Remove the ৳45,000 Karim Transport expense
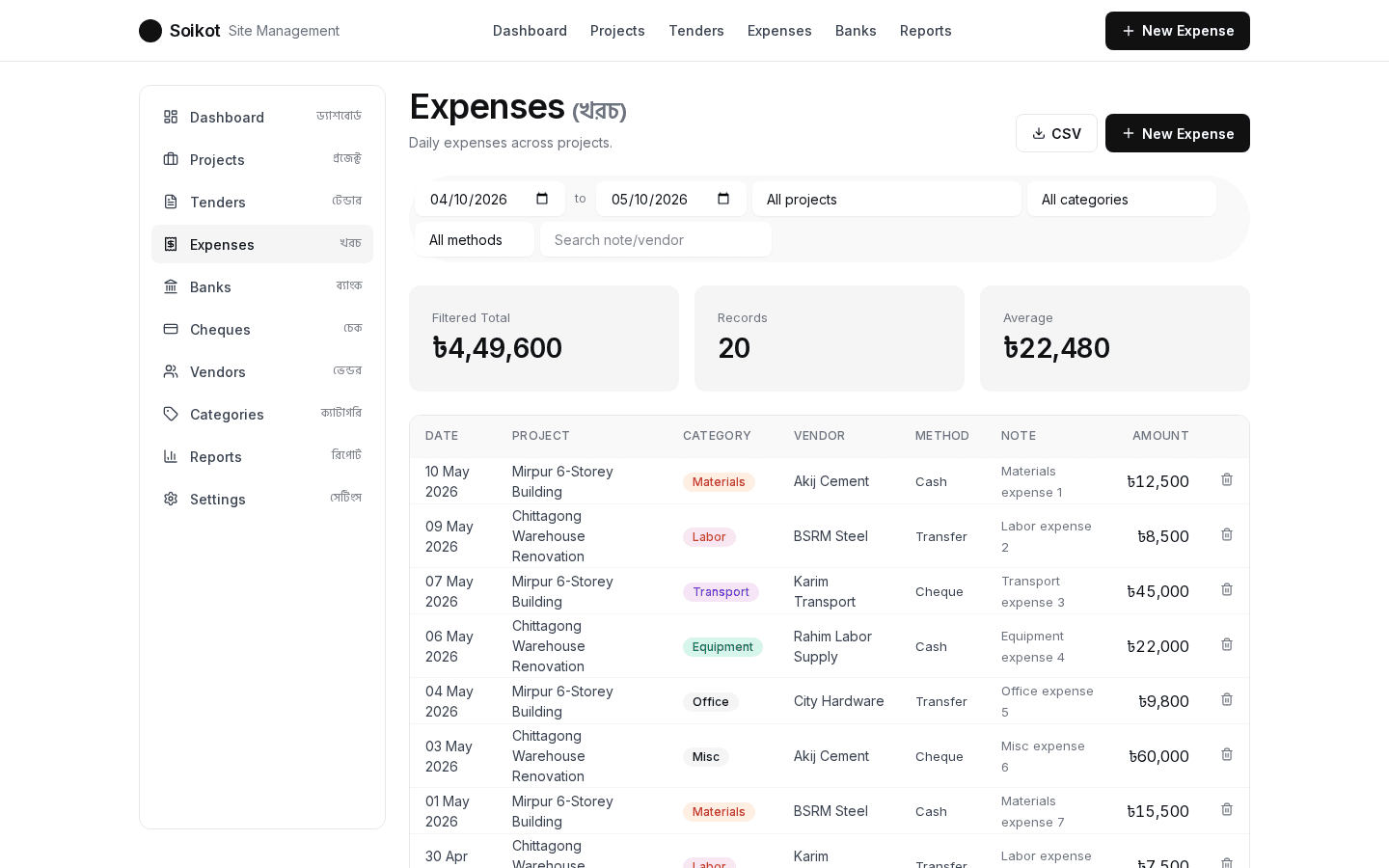Screen dimensions: 1389x868 click(x=1227, y=589)
